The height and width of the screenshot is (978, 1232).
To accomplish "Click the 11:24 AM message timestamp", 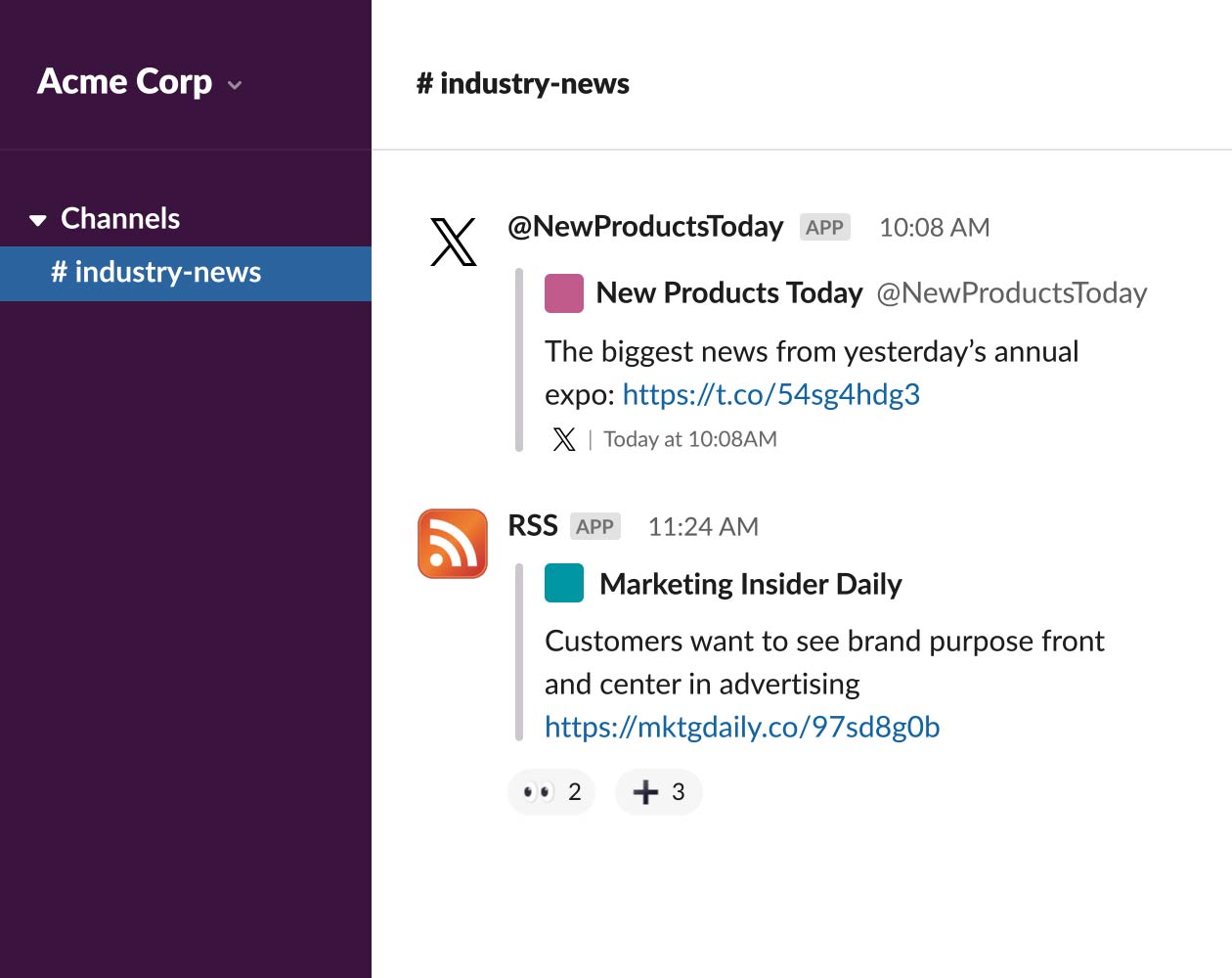I will (703, 527).
